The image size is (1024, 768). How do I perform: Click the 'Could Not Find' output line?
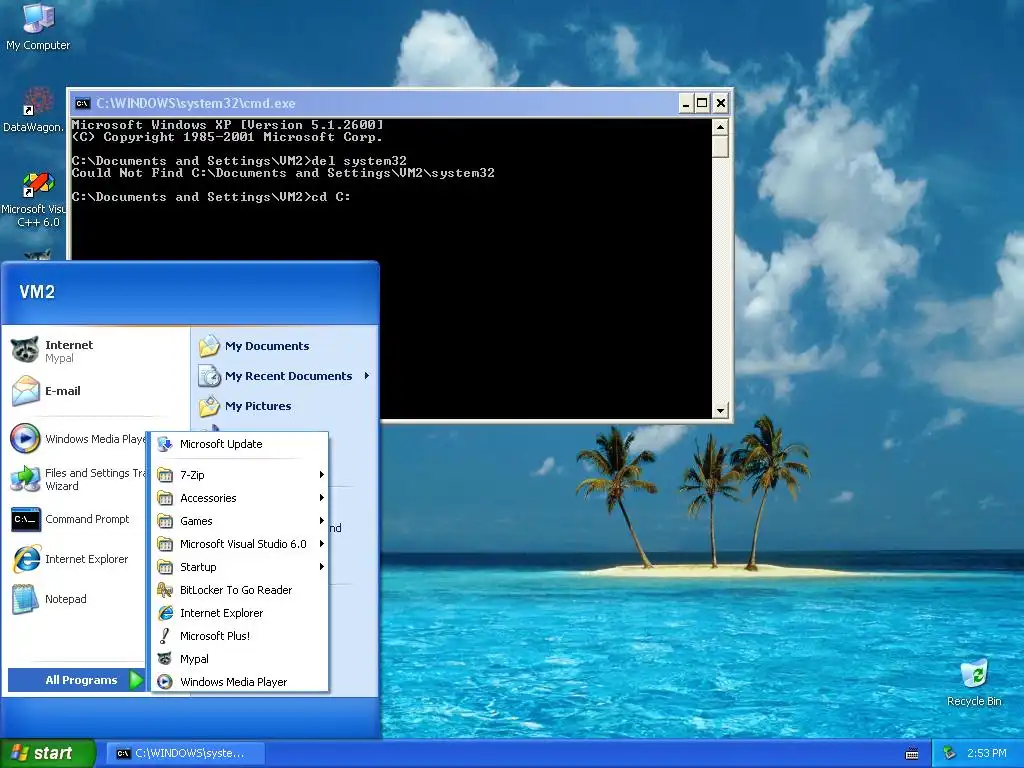283,173
